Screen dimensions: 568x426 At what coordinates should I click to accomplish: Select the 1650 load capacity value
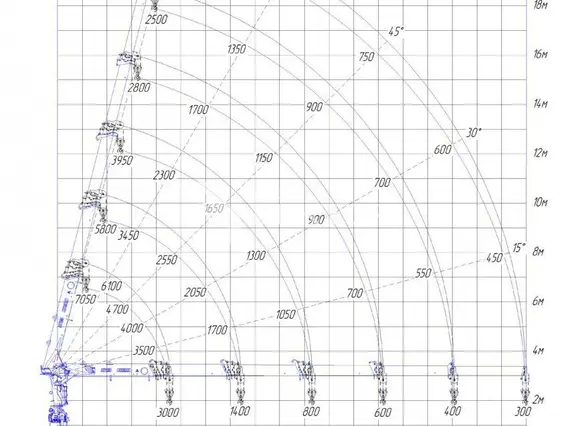[214, 208]
